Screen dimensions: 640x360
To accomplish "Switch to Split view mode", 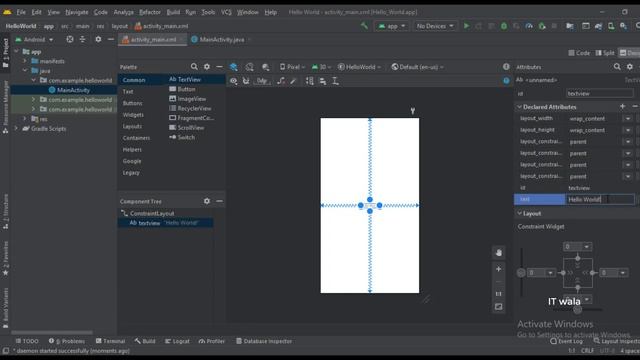I will point(605,53).
